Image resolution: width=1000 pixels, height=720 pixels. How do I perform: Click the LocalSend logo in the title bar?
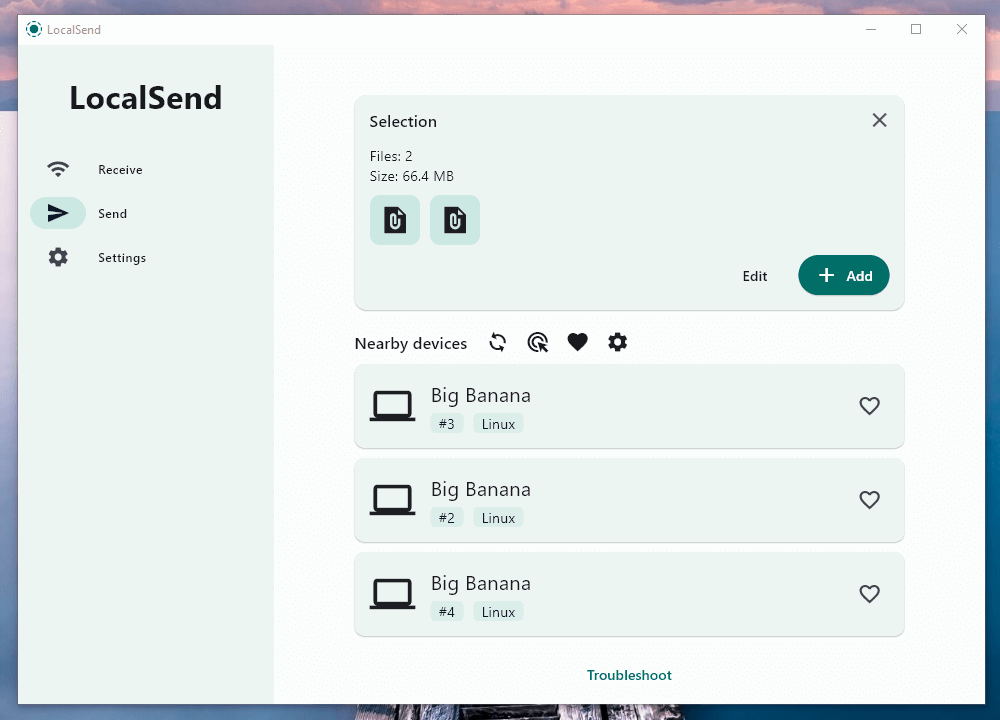click(33, 29)
